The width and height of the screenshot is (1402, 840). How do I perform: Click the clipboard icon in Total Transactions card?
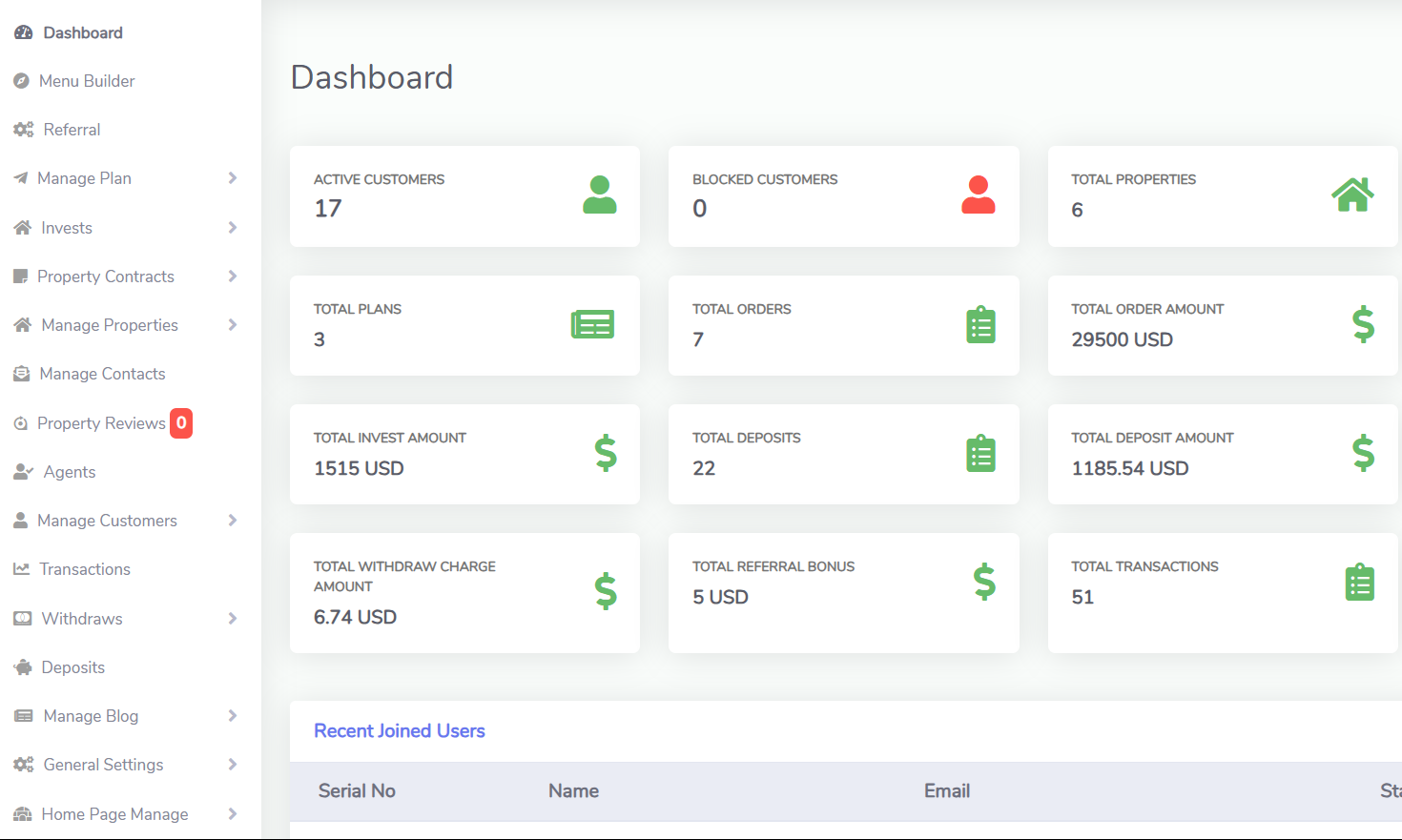(1359, 582)
